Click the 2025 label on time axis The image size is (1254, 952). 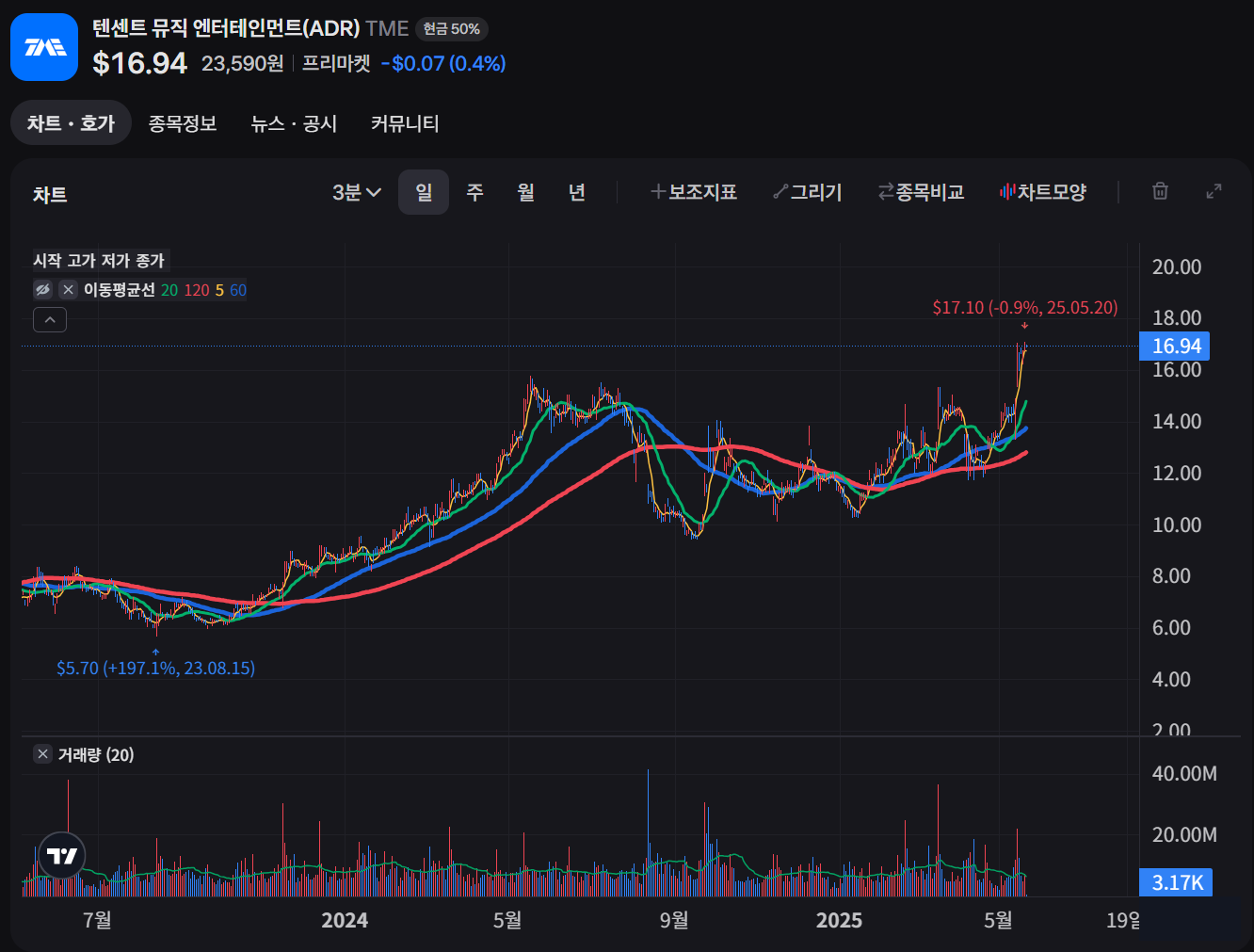coord(839,920)
